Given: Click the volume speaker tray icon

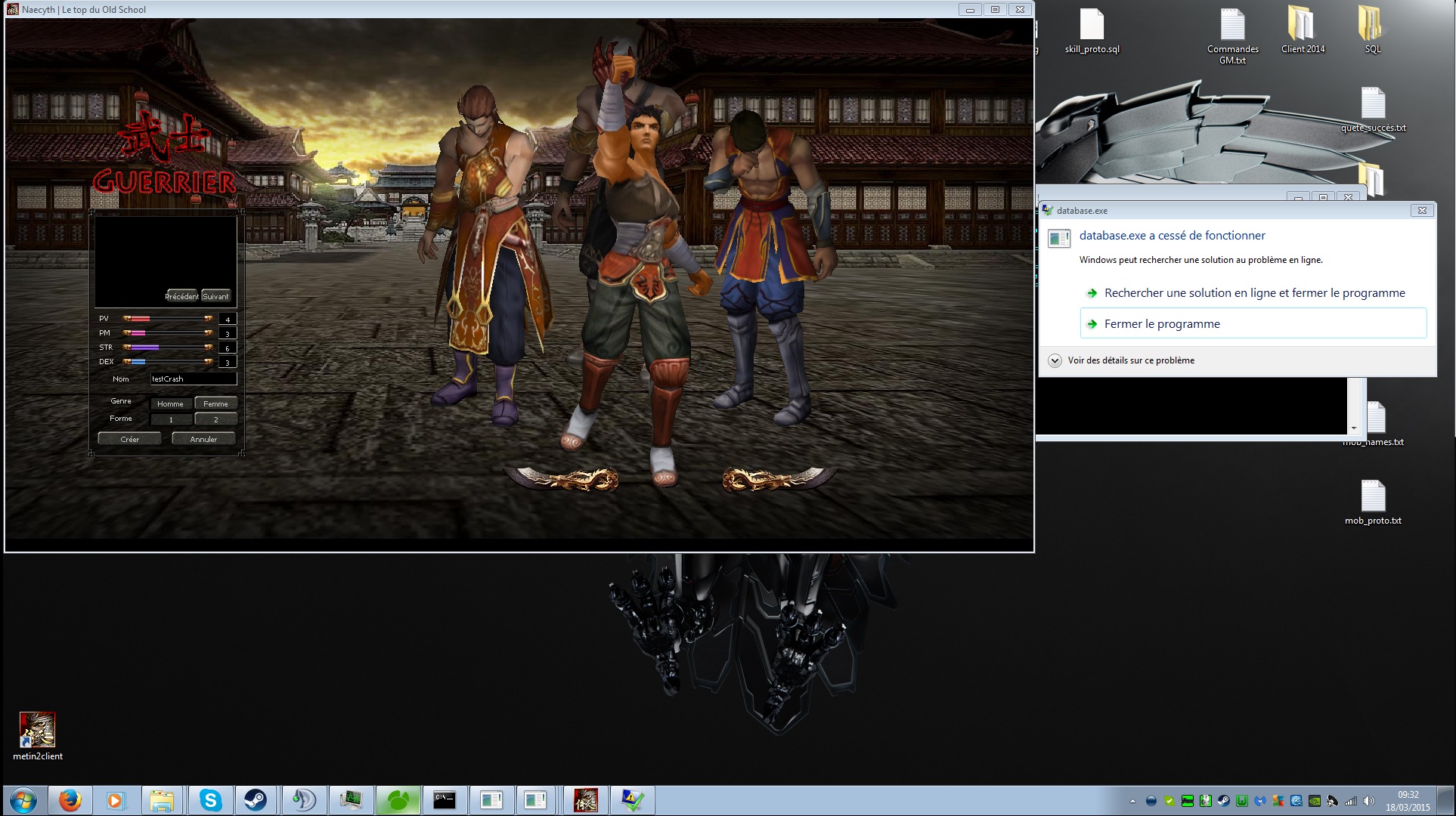Looking at the screenshot, I should click(x=1369, y=801).
